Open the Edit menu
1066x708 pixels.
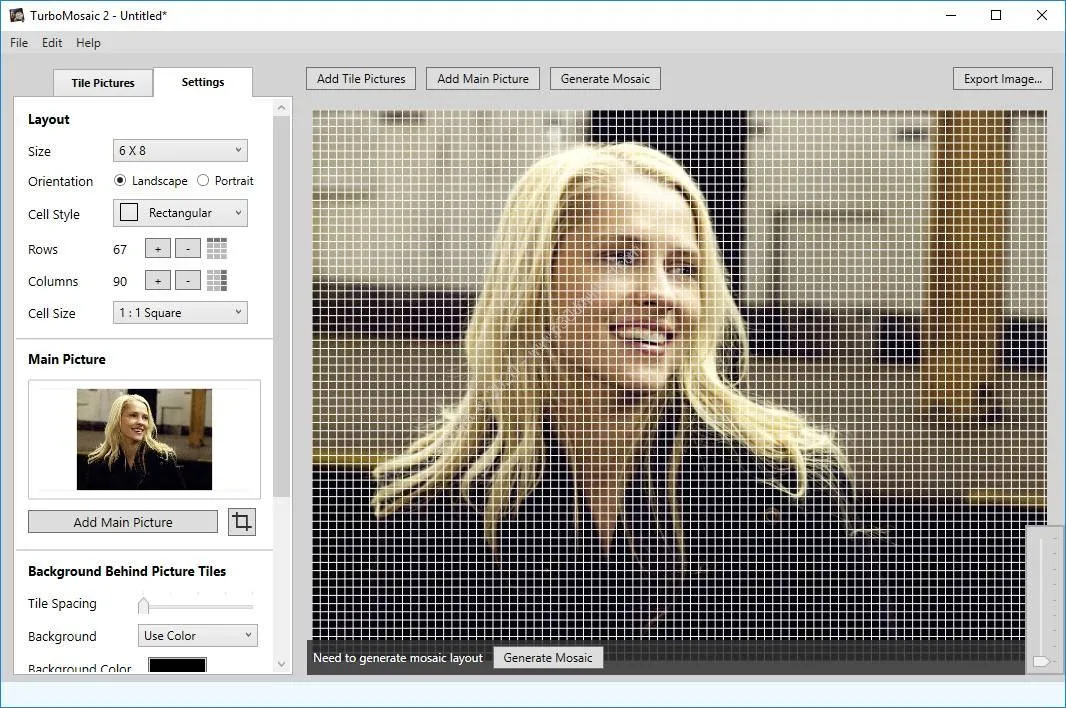52,43
